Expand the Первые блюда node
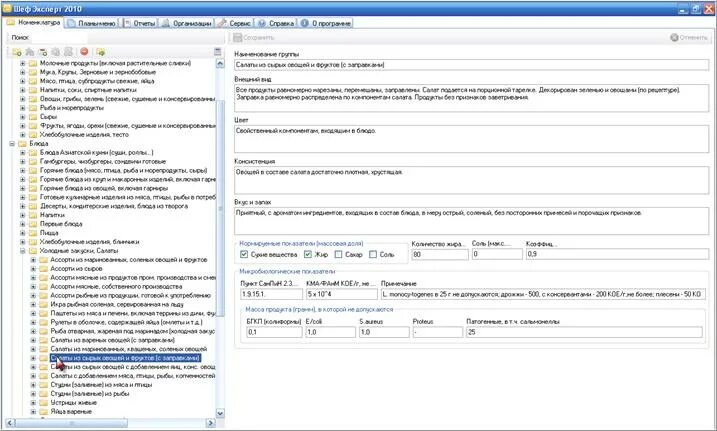Image resolution: width=717 pixels, height=431 pixels. pyautogui.click(x=22, y=224)
